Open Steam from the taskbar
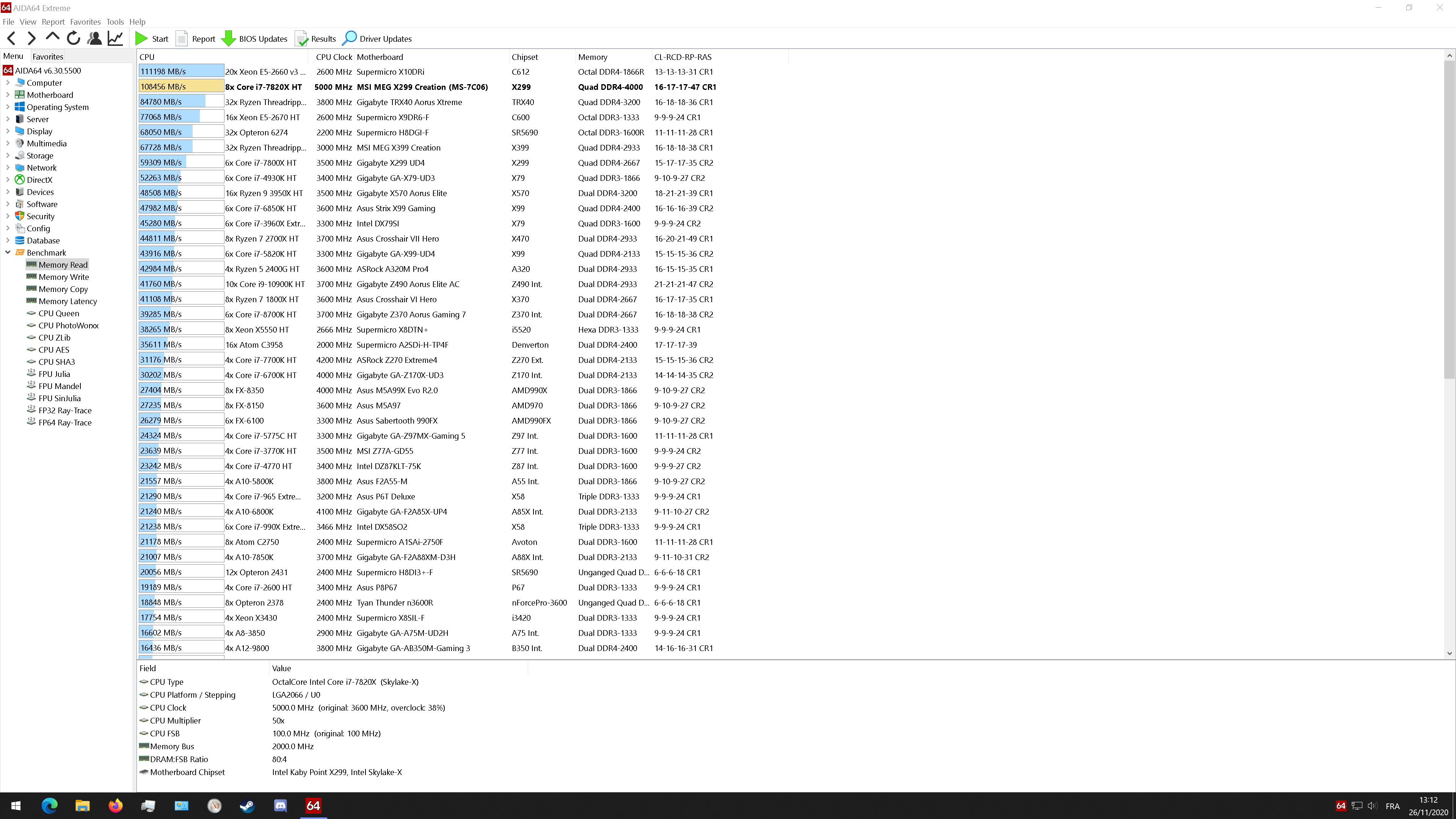 [247, 805]
